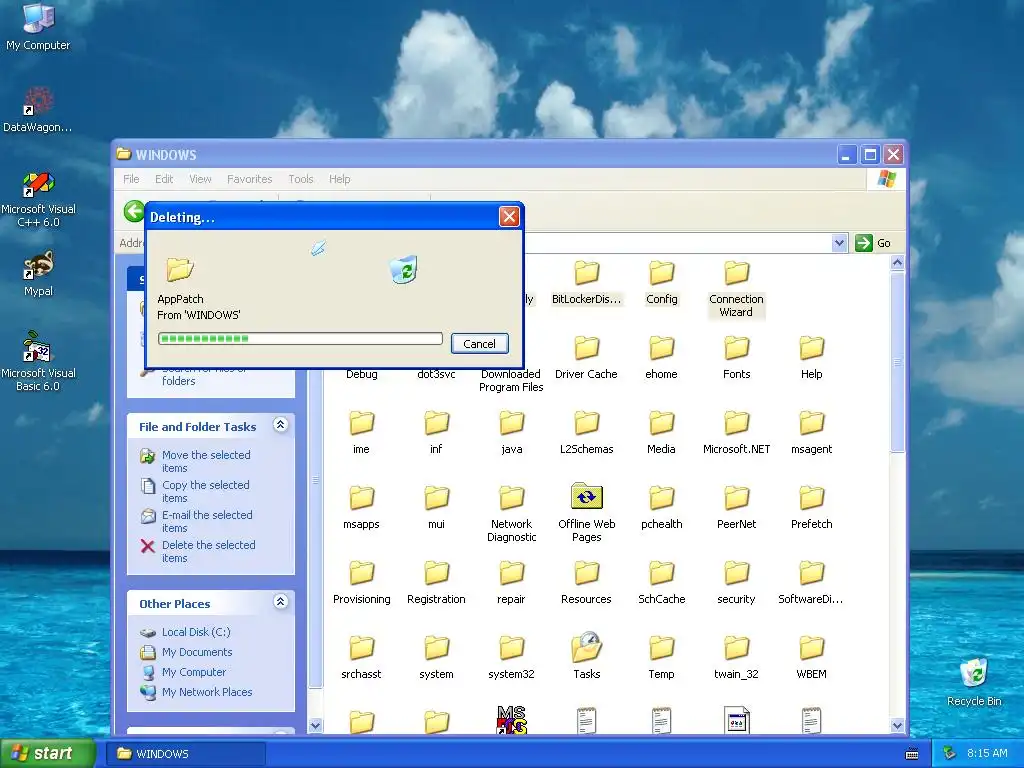Select the ime folder
Viewport: 1024px width, 768px height.
click(x=361, y=432)
